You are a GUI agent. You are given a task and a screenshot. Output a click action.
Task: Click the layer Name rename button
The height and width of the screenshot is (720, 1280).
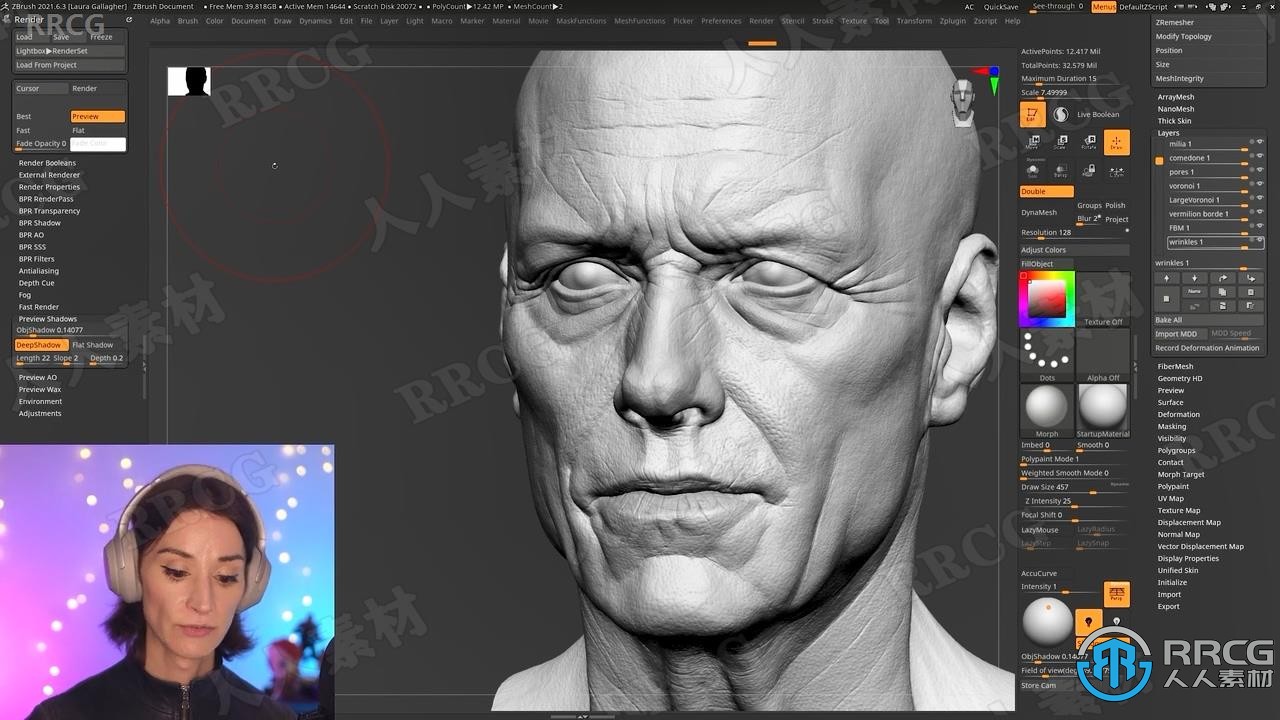1194,292
